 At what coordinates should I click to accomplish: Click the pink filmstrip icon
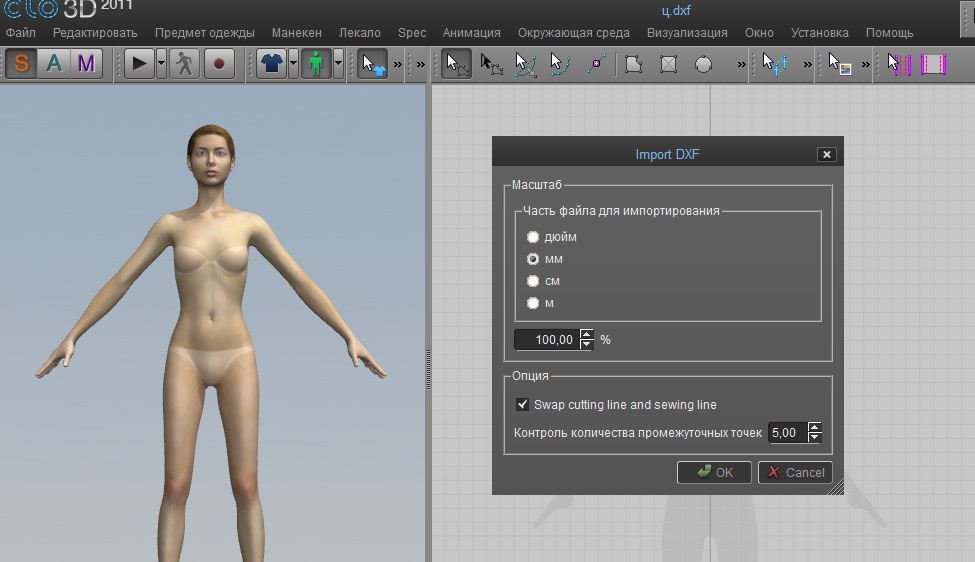click(933, 64)
